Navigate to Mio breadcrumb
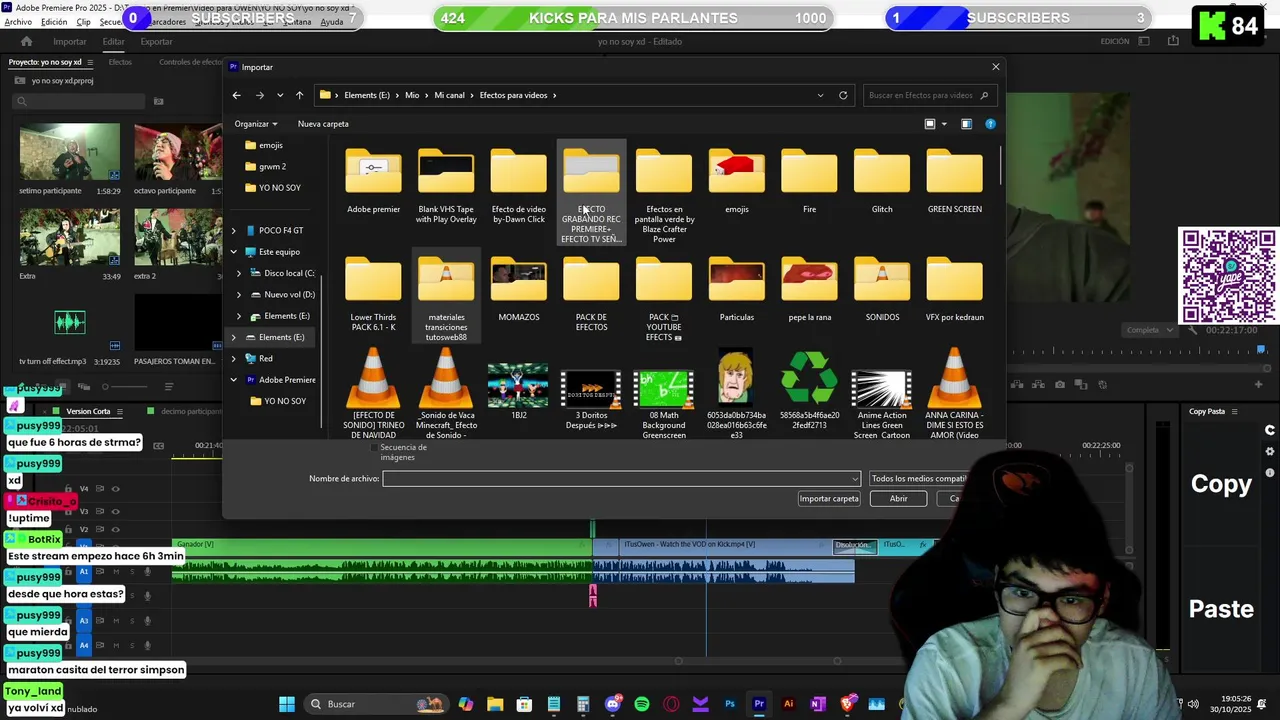1280x720 pixels. tap(412, 95)
